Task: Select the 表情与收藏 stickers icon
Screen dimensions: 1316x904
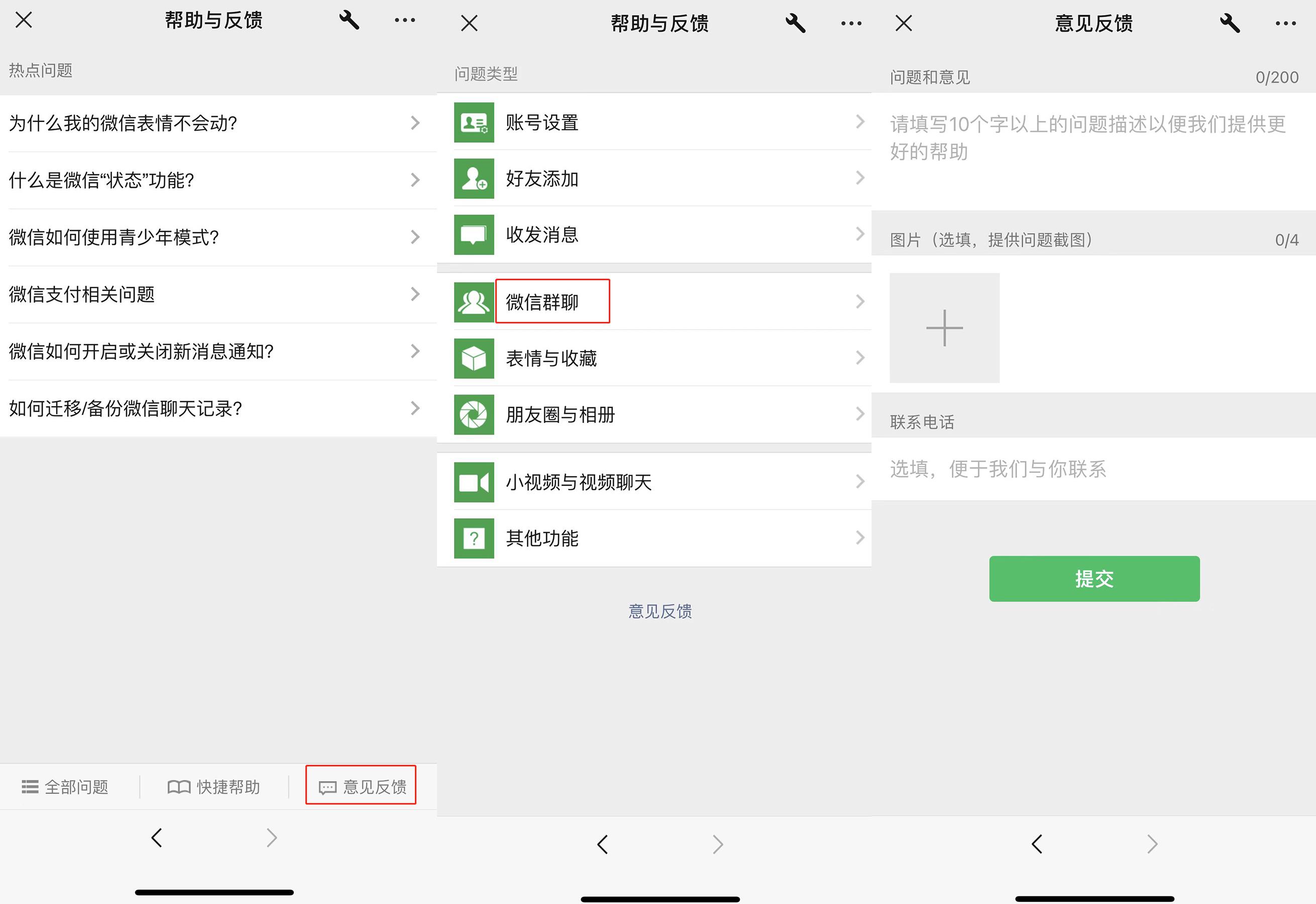Action: (x=475, y=358)
